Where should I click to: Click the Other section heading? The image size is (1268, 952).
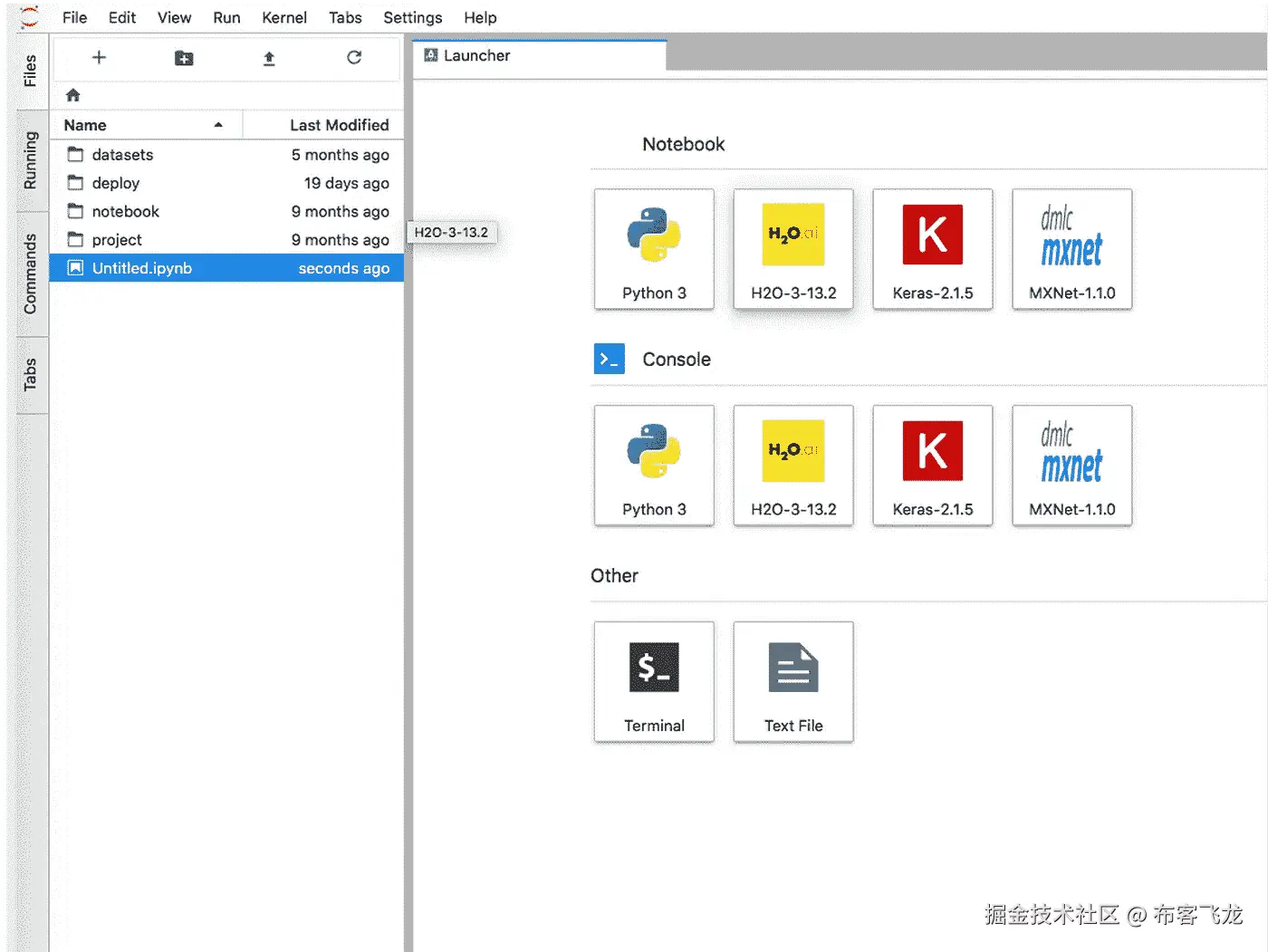(x=614, y=575)
